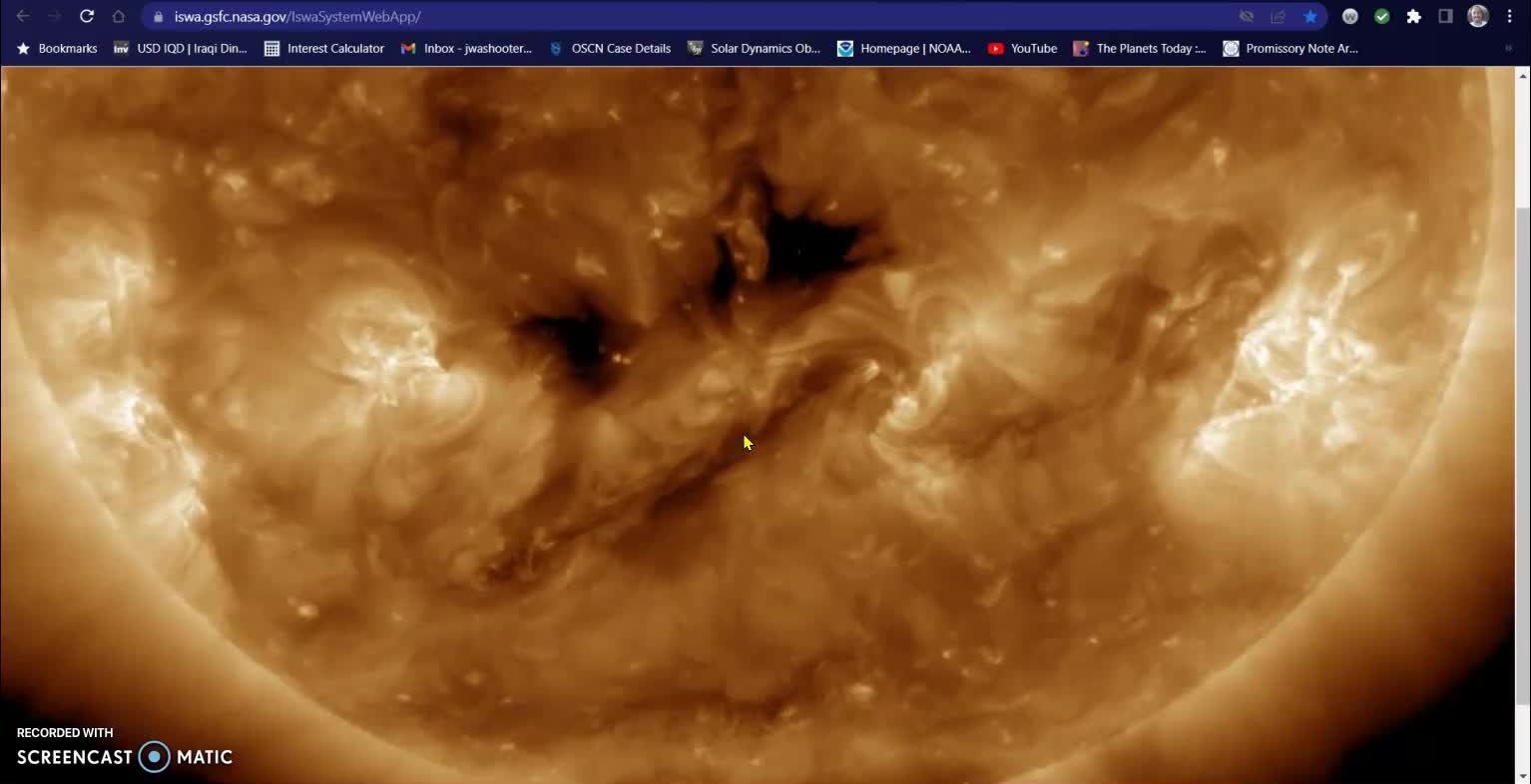Open the user profile avatar
The width and height of the screenshot is (1531, 784).
pyautogui.click(x=1478, y=16)
